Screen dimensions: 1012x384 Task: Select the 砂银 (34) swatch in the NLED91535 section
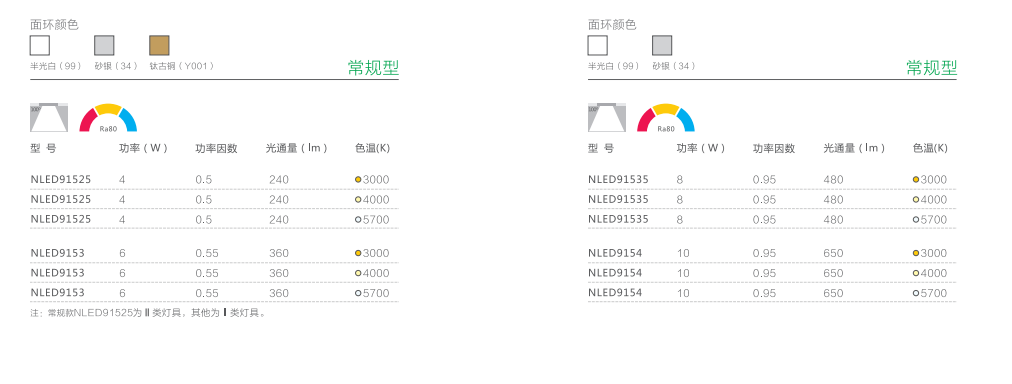click(662, 45)
